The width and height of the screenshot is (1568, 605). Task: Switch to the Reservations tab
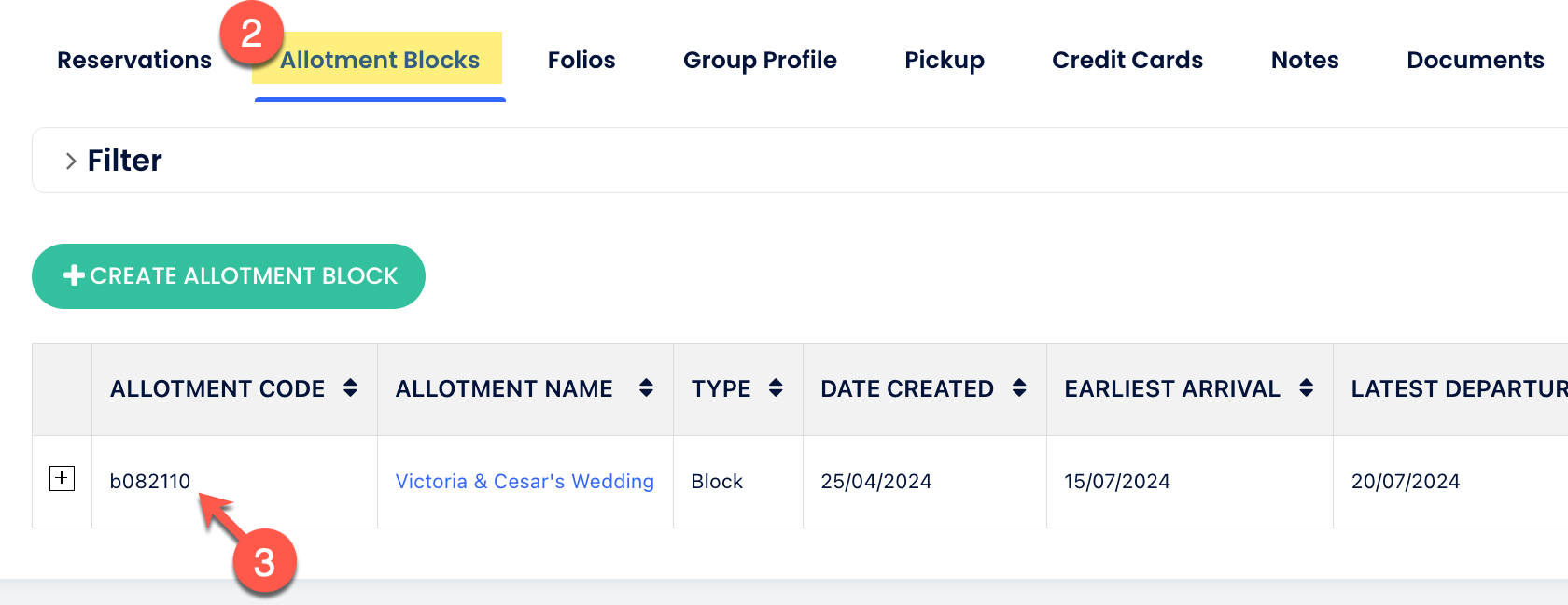coord(134,61)
